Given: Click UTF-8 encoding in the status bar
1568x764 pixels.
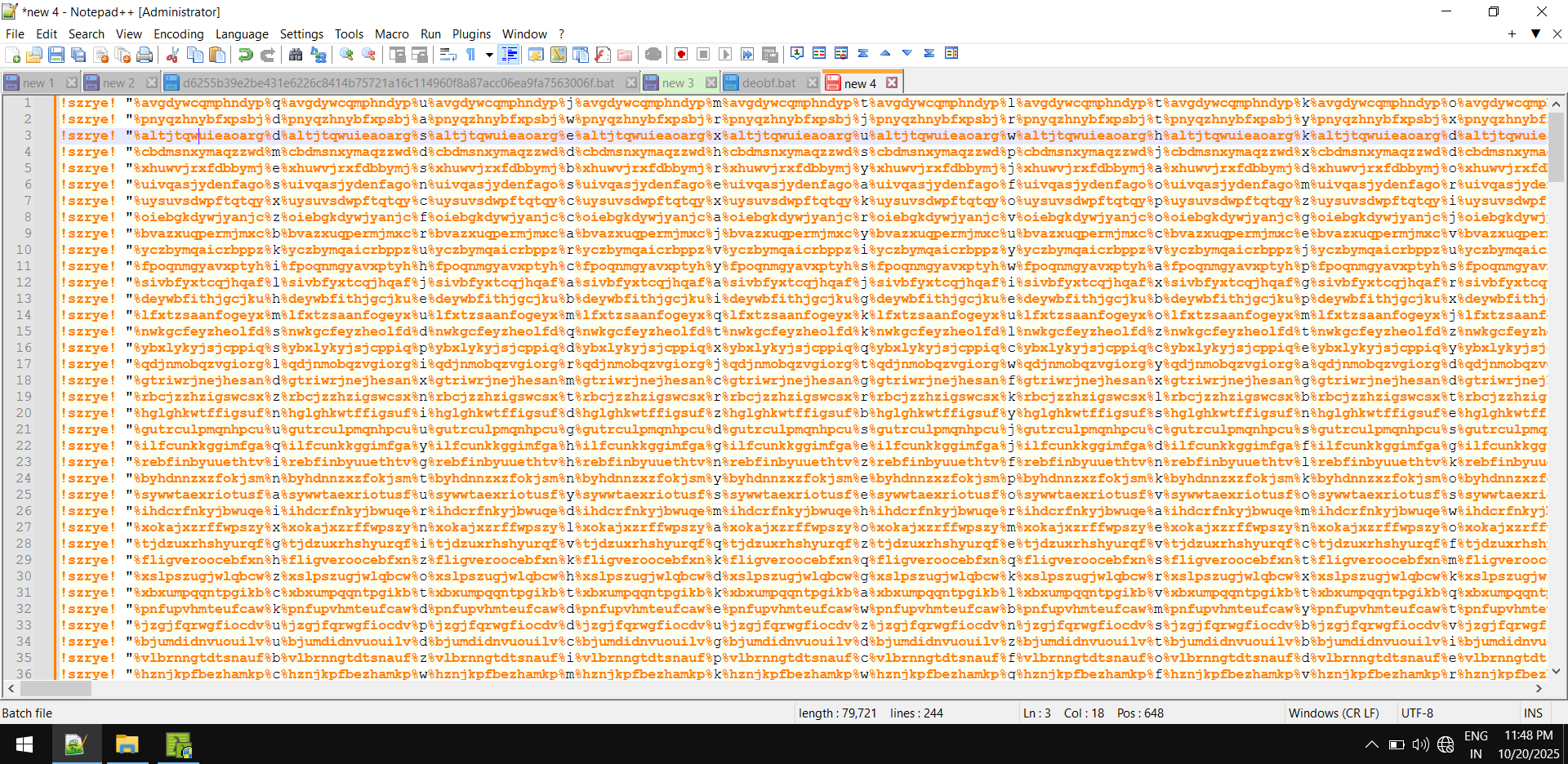Looking at the screenshot, I should (x=1417, y=713).
